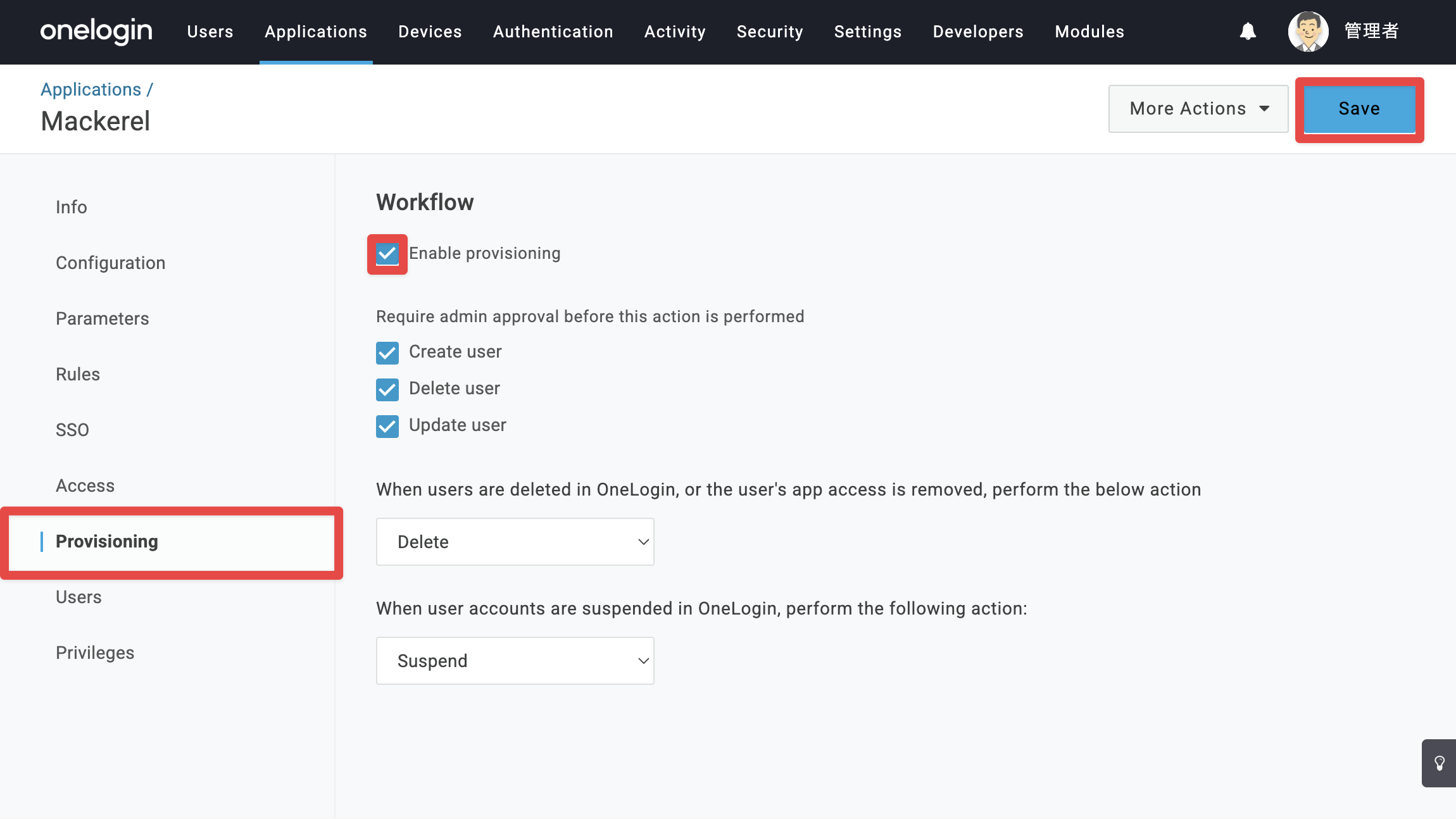Click the Enable provisioning label
The width and height of the screenshot is (1456, 819).
pos(485,254)
